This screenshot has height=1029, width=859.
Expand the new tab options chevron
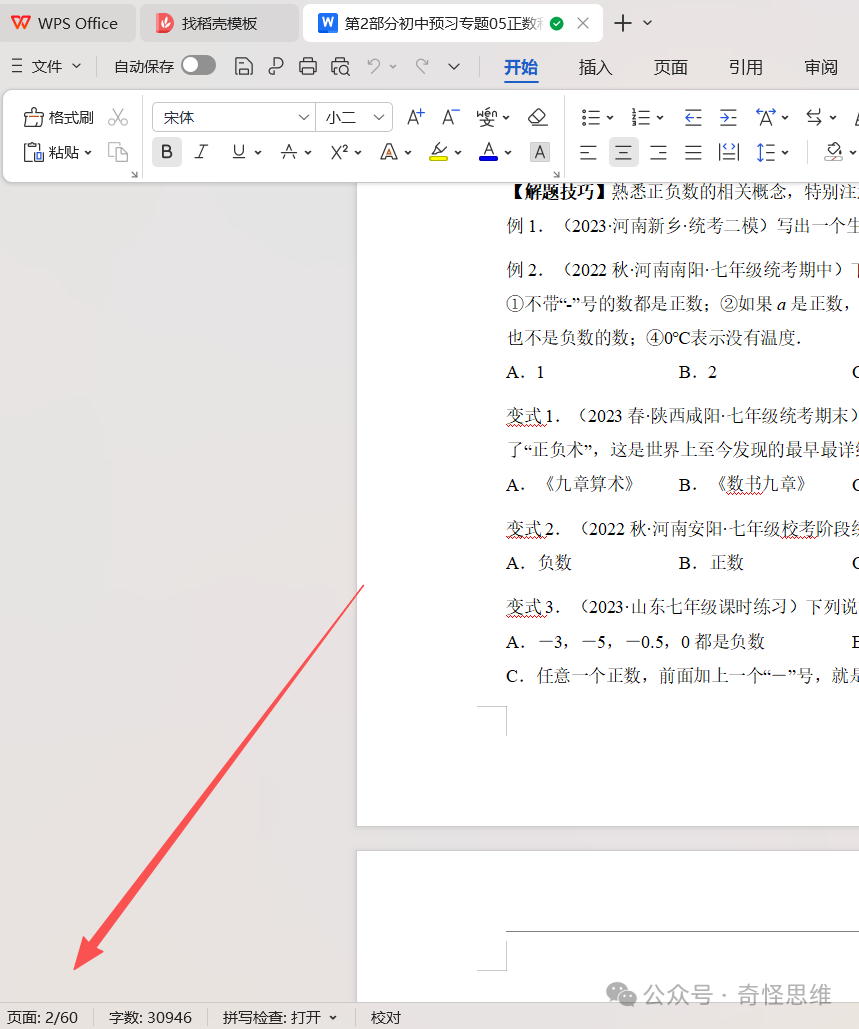click(x=648, y=23)
